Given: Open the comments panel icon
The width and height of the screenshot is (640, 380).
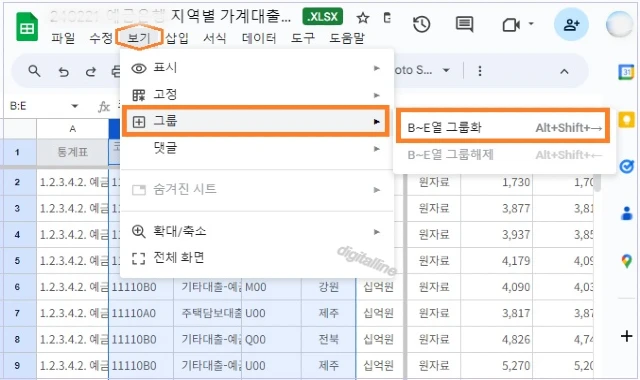Looking at the screenshot, I should pyautogui.click(x=464, y=25).
